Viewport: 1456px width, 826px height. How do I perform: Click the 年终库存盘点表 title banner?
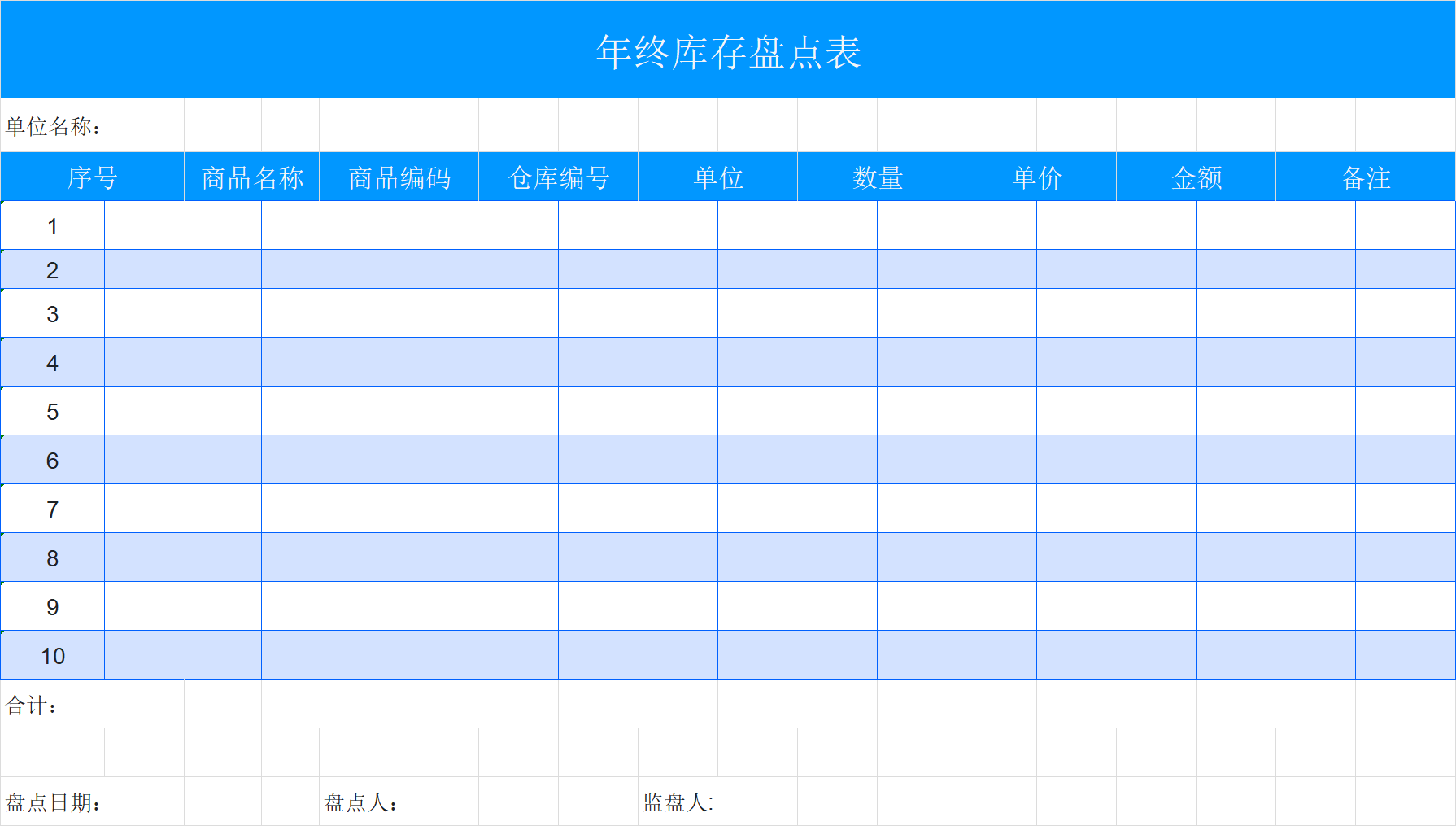pyautogui.click(x=728, y=49)
